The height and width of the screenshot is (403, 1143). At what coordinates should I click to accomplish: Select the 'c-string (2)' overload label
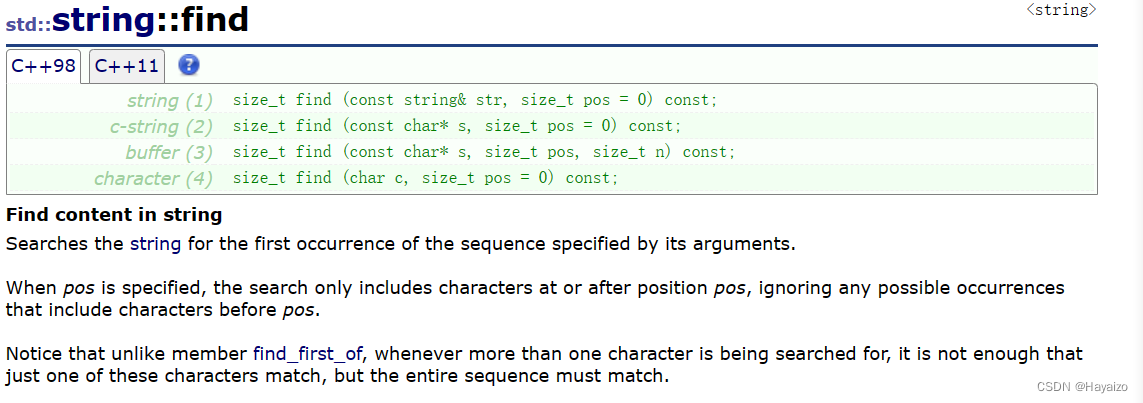coord(161,127)
